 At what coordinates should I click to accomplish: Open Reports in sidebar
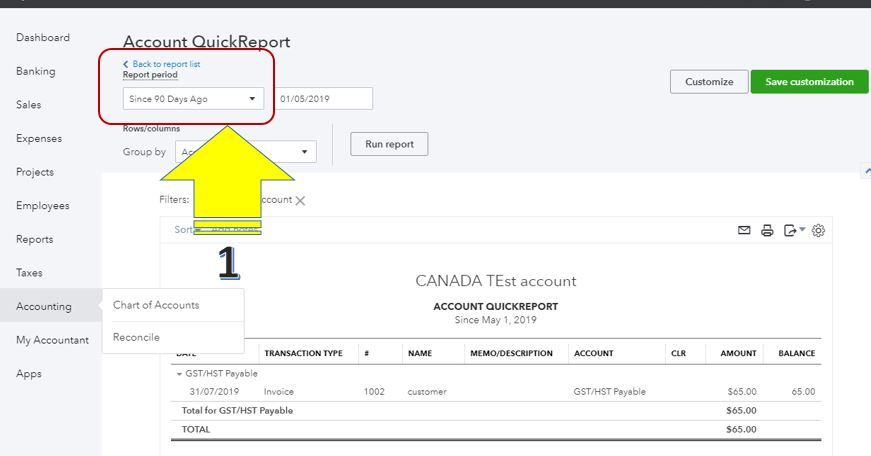pos(34,239)
